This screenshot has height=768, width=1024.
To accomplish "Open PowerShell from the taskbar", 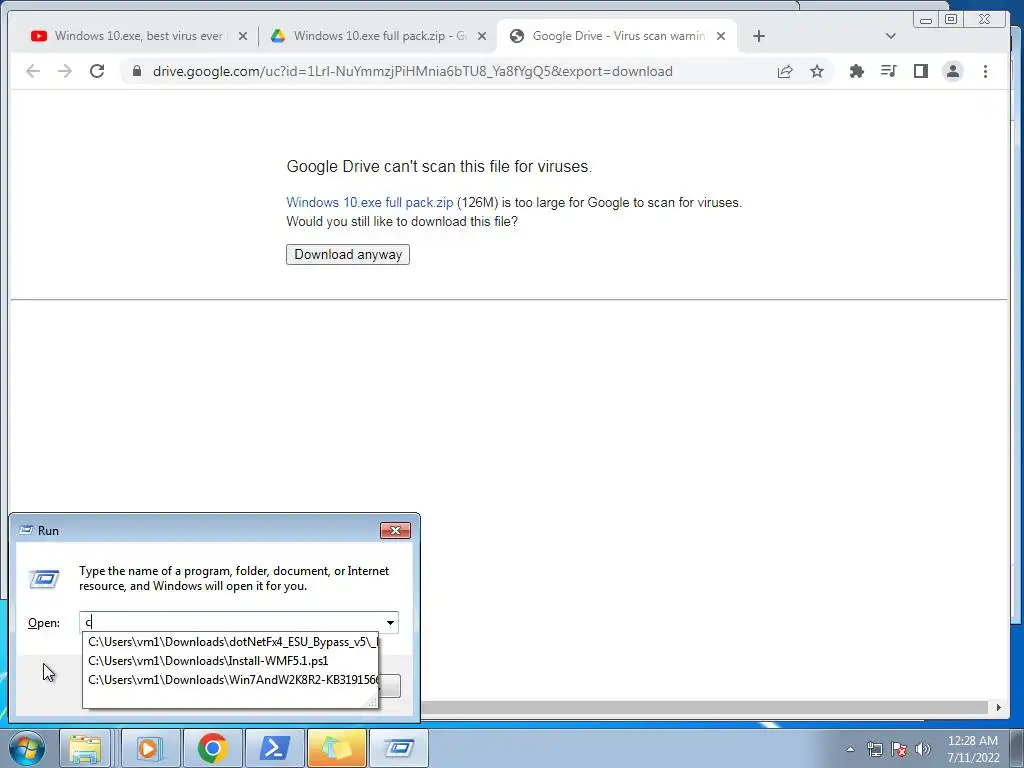I will pos(274,748).
